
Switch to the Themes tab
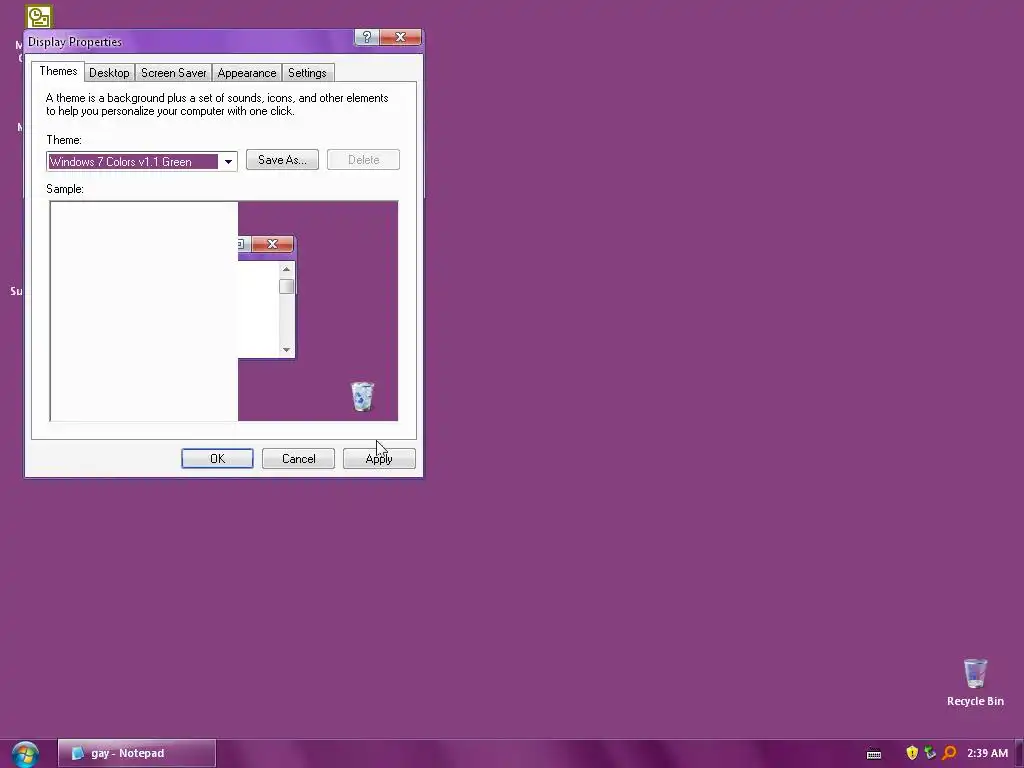[x=58, y=71]
